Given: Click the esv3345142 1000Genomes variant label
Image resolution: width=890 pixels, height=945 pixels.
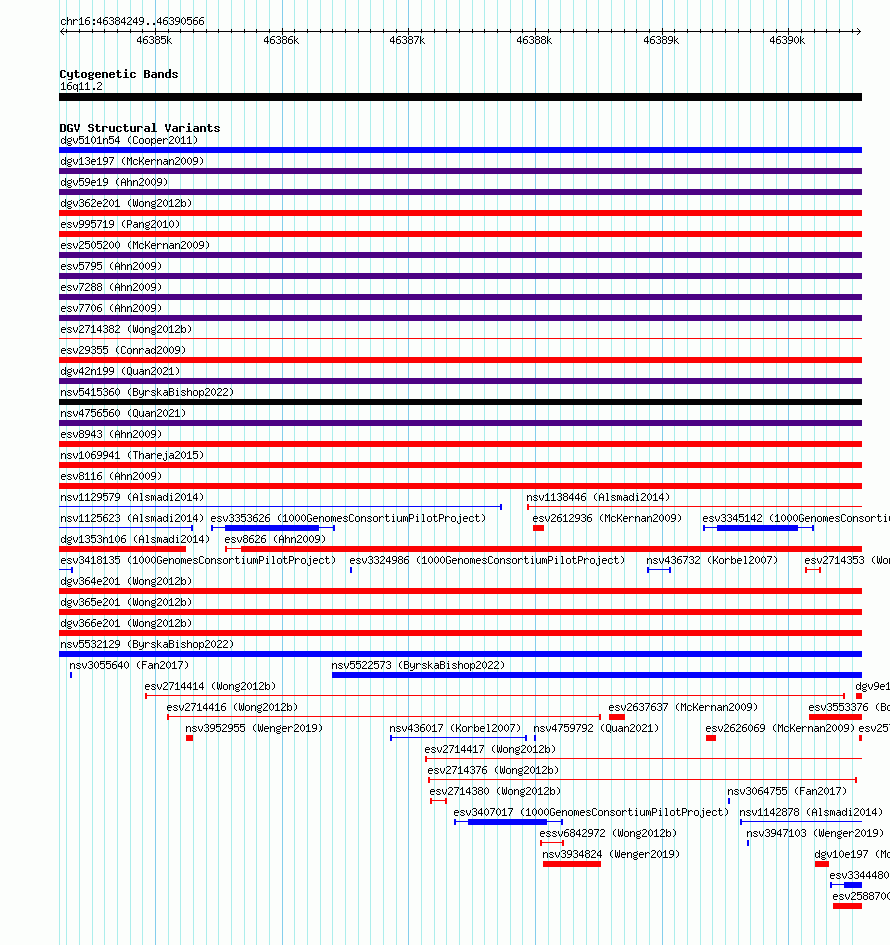Looking at the screenshot, I should point(796,518).
